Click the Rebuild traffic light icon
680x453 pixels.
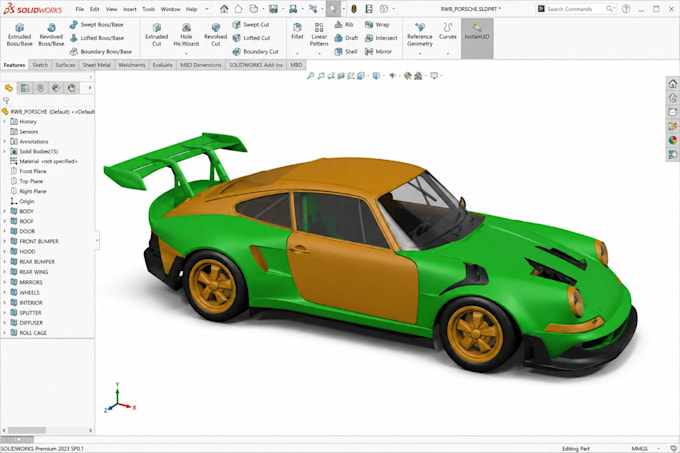354,9
